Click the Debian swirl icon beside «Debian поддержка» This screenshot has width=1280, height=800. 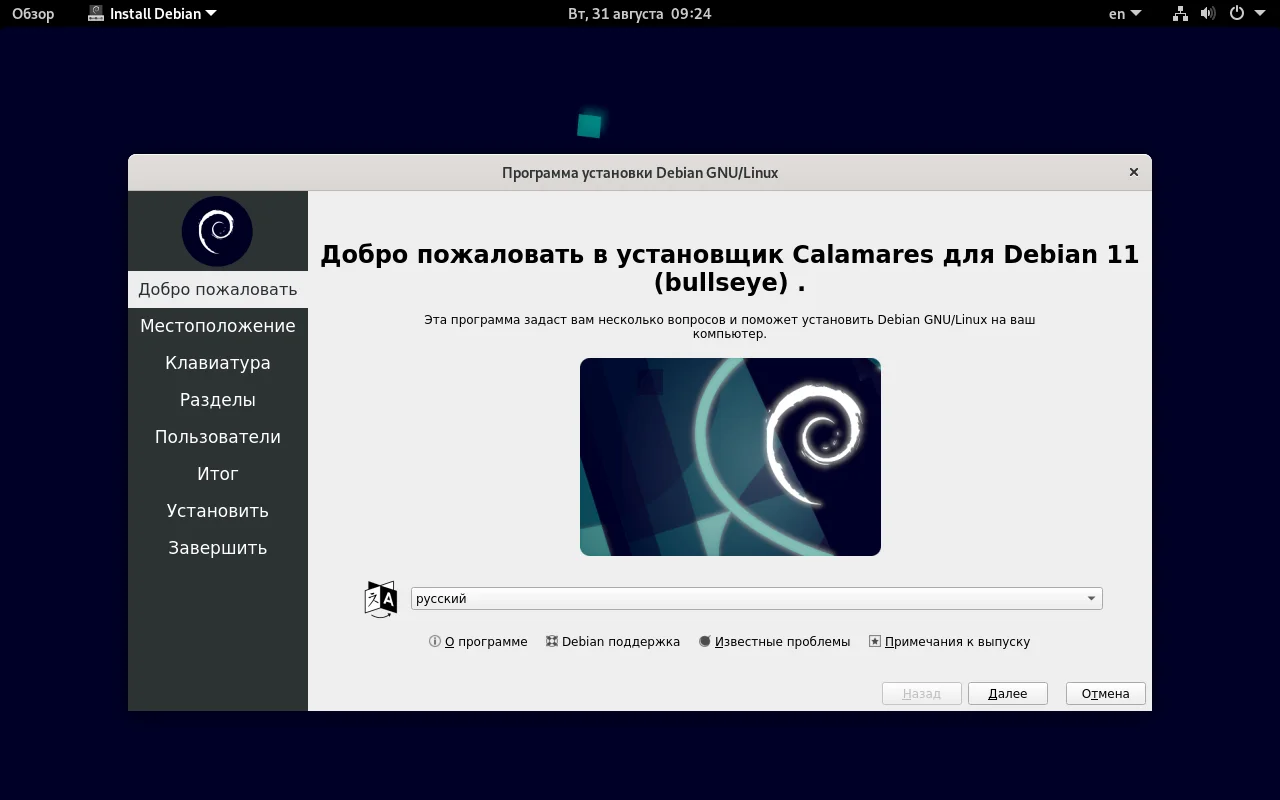pyautogui.click(x=551, y=641)
